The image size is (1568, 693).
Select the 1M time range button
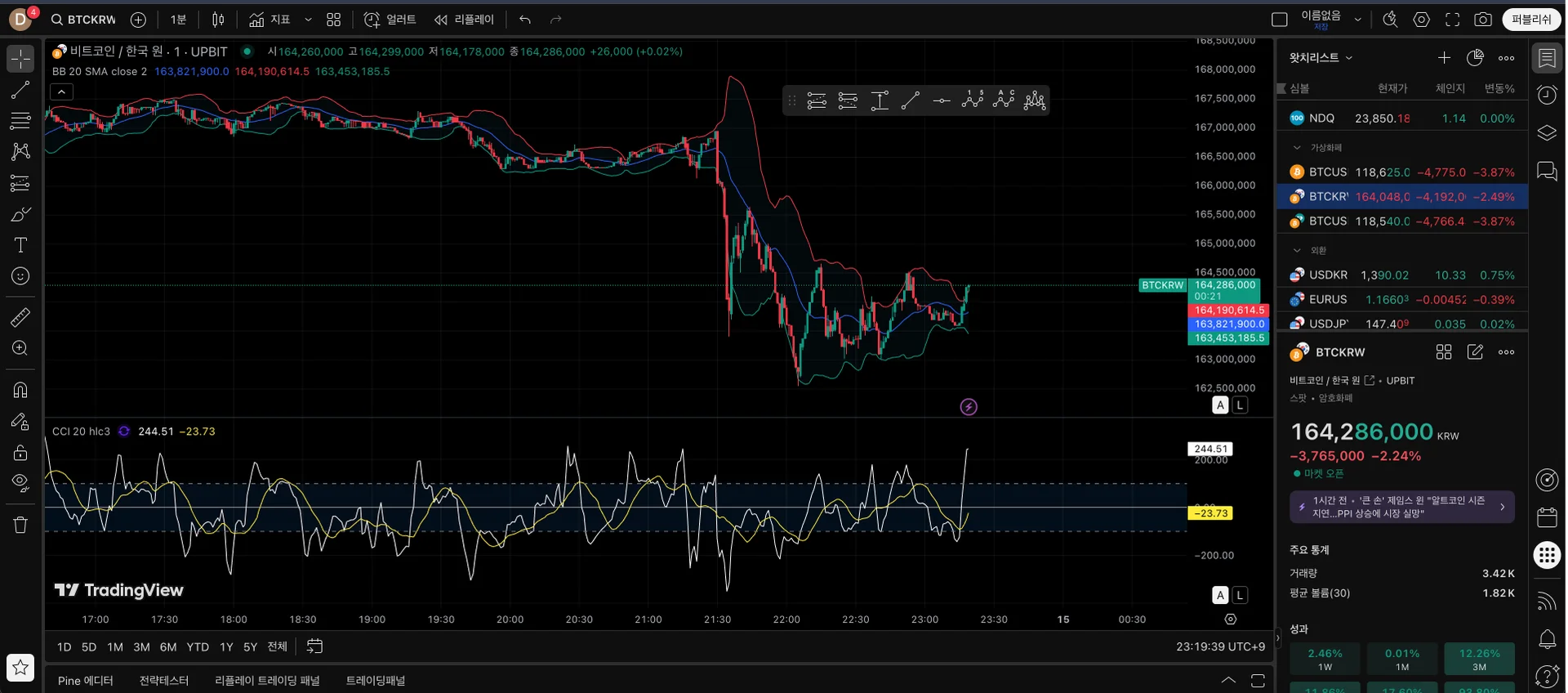click(x=115, y=647)
